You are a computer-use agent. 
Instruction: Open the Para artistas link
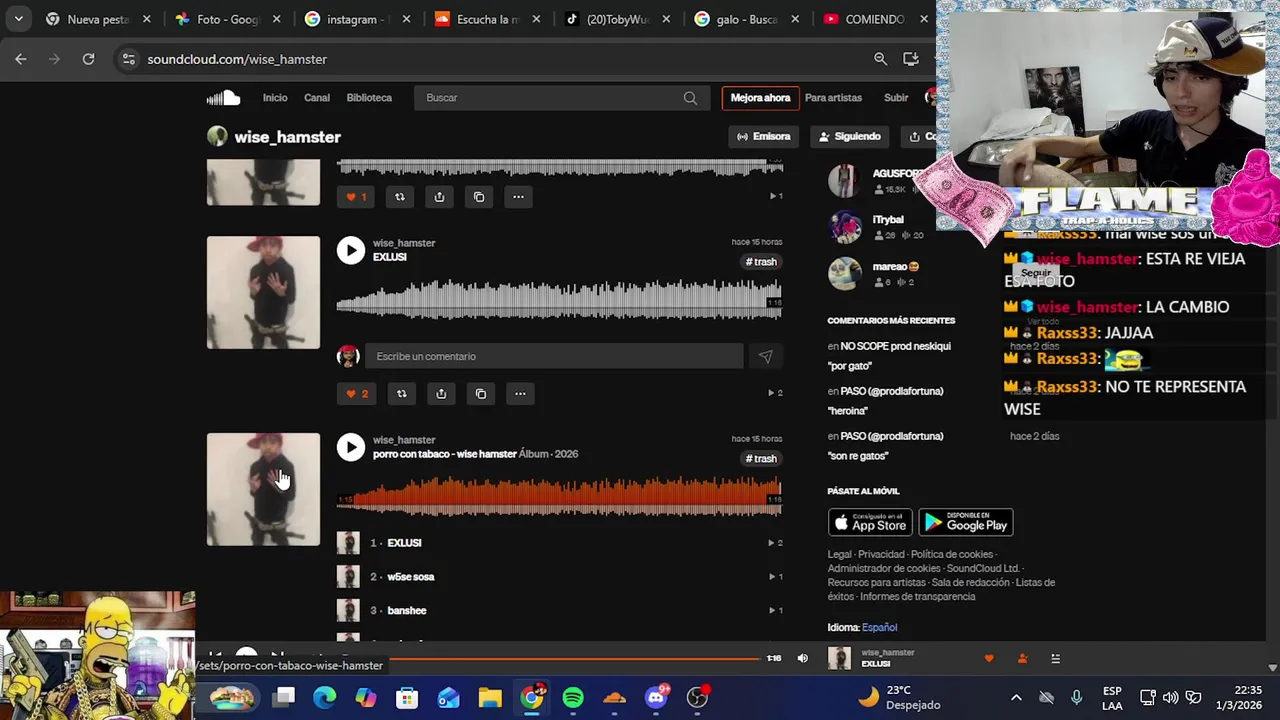[x=833, y=98]
